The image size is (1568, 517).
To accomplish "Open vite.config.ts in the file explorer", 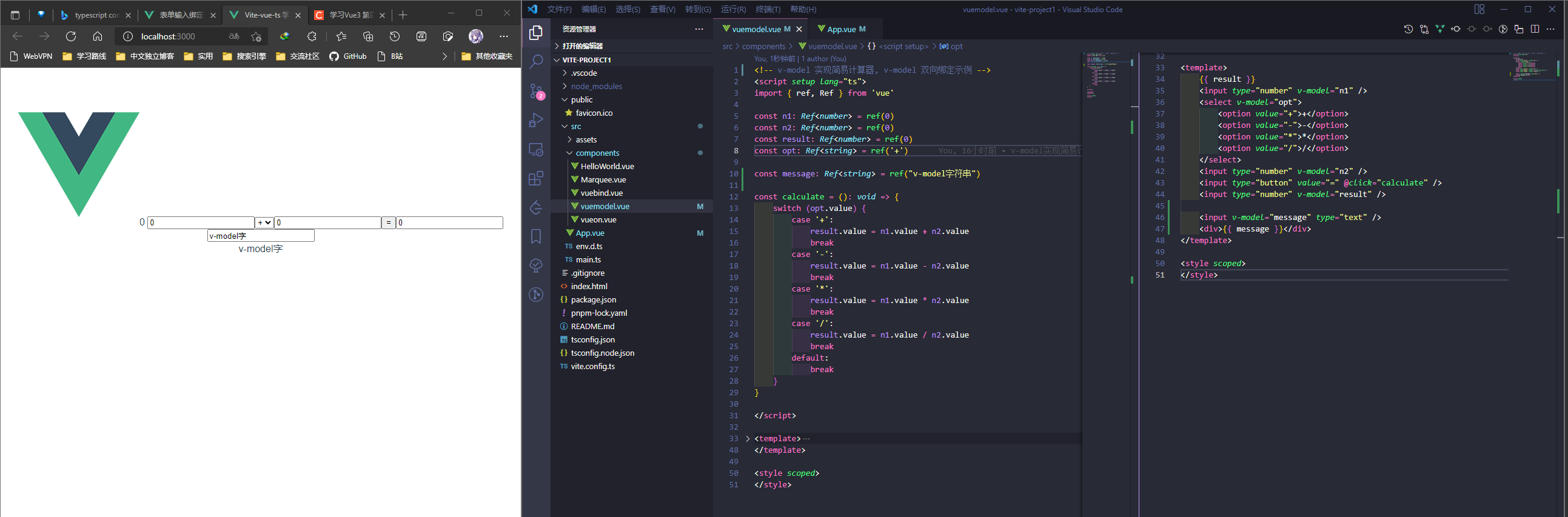I will [631, 367].
